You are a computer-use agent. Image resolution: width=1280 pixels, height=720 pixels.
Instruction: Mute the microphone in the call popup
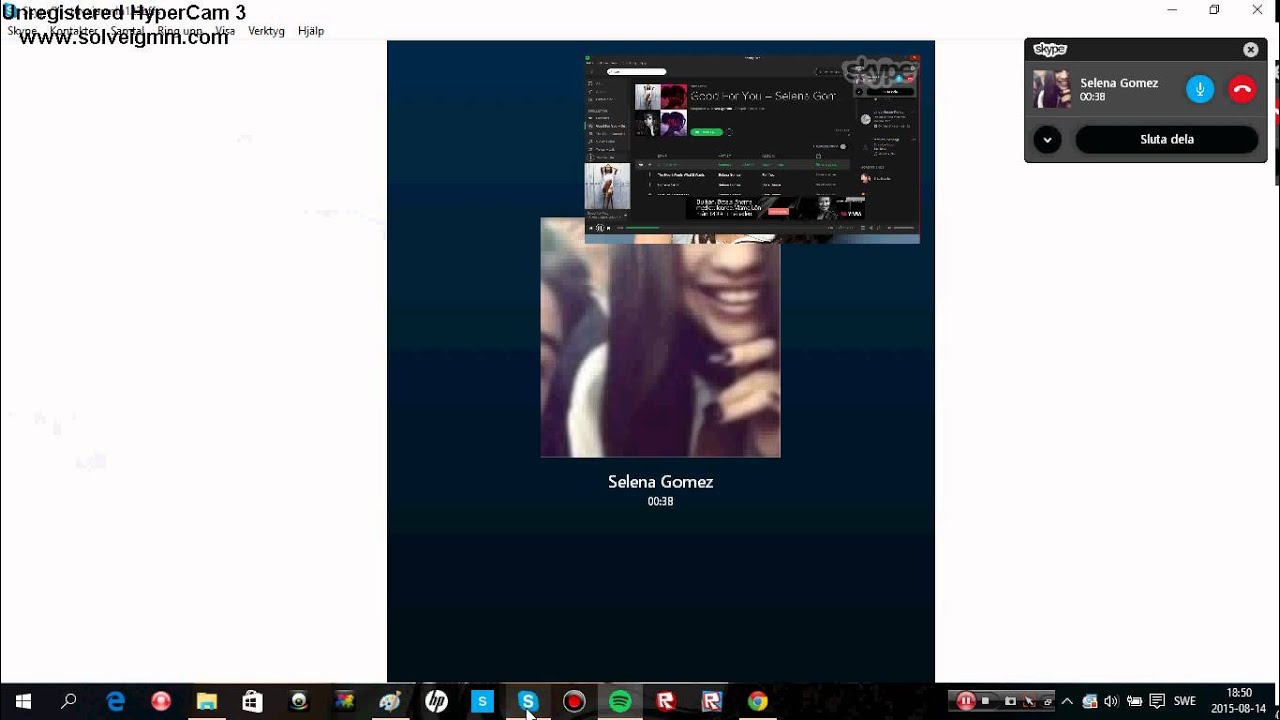tap(1200, 89)
